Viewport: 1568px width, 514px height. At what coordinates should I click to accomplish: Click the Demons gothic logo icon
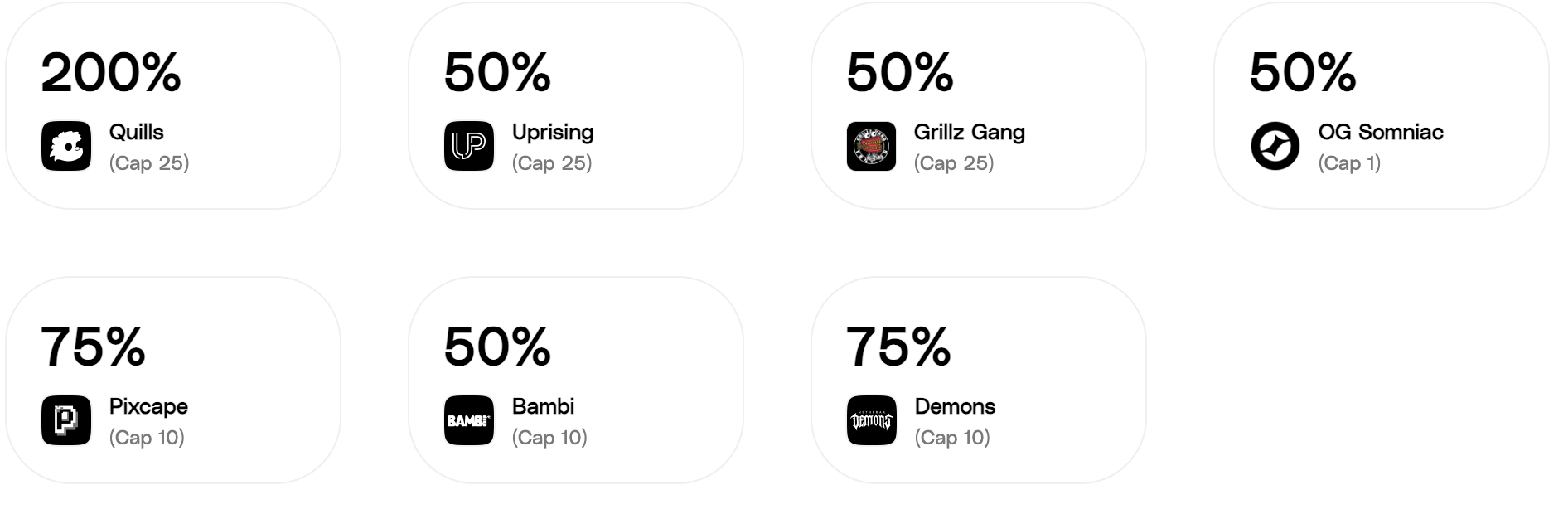click(871, 420)
